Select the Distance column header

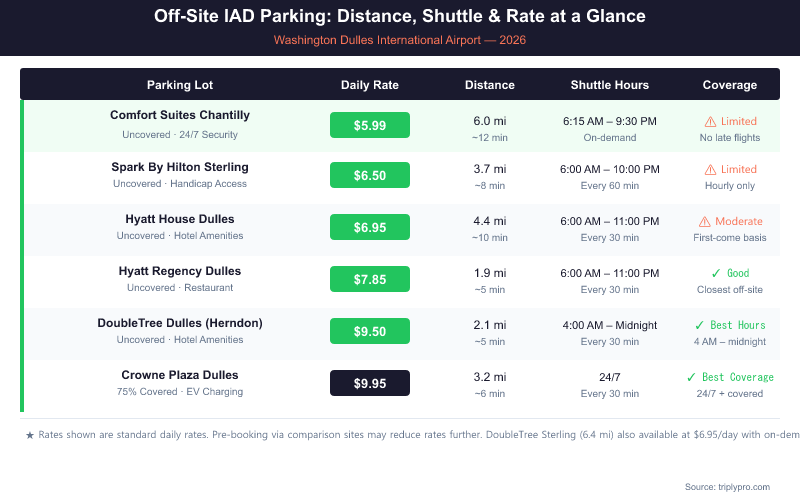point(490,85)
